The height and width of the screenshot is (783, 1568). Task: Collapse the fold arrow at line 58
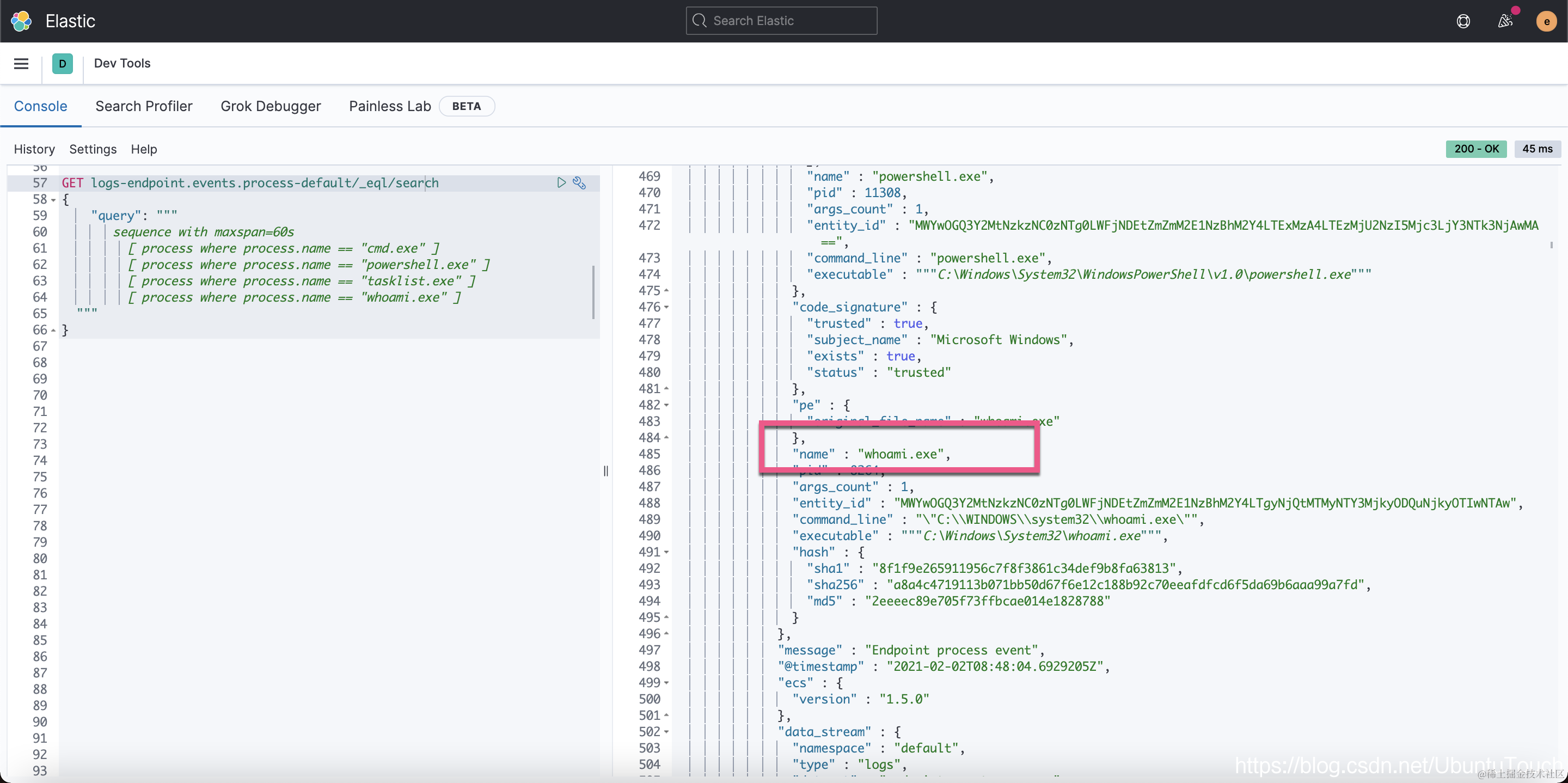53,200
